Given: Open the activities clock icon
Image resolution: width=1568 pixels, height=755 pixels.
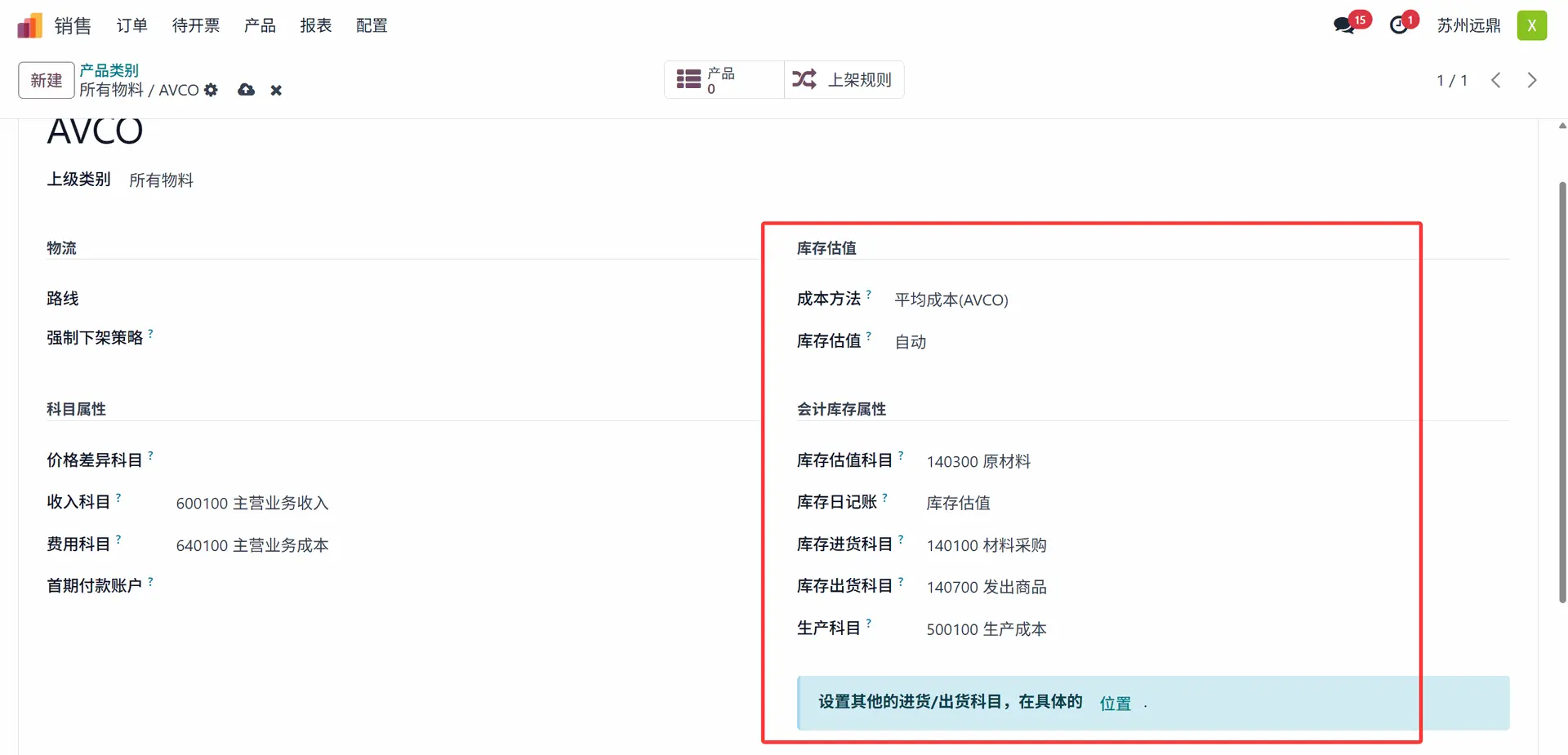Looking at the screenshot, I should (x=1399, y=26).
